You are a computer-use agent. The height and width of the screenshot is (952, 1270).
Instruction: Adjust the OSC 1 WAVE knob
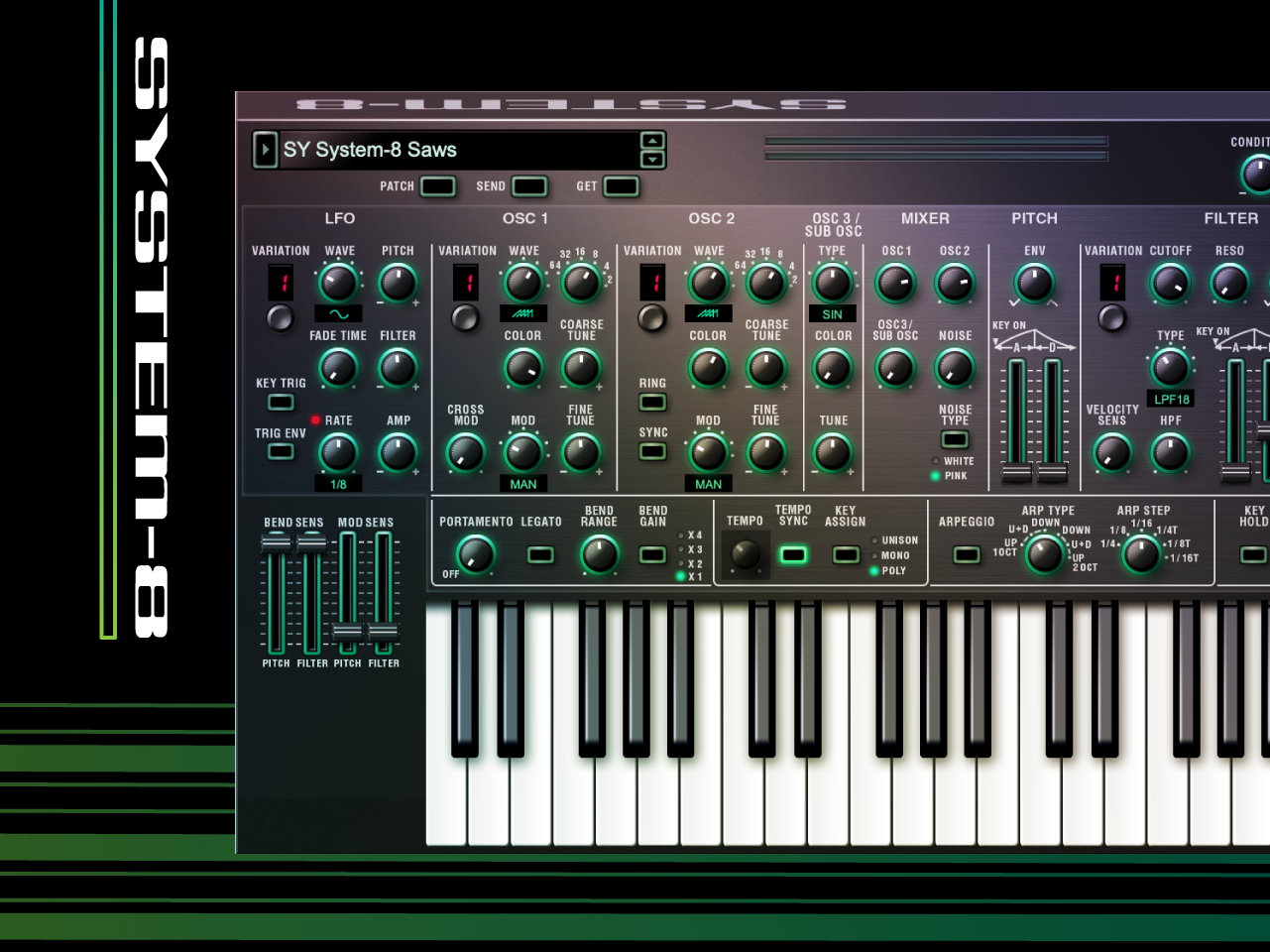pos(522,284)
